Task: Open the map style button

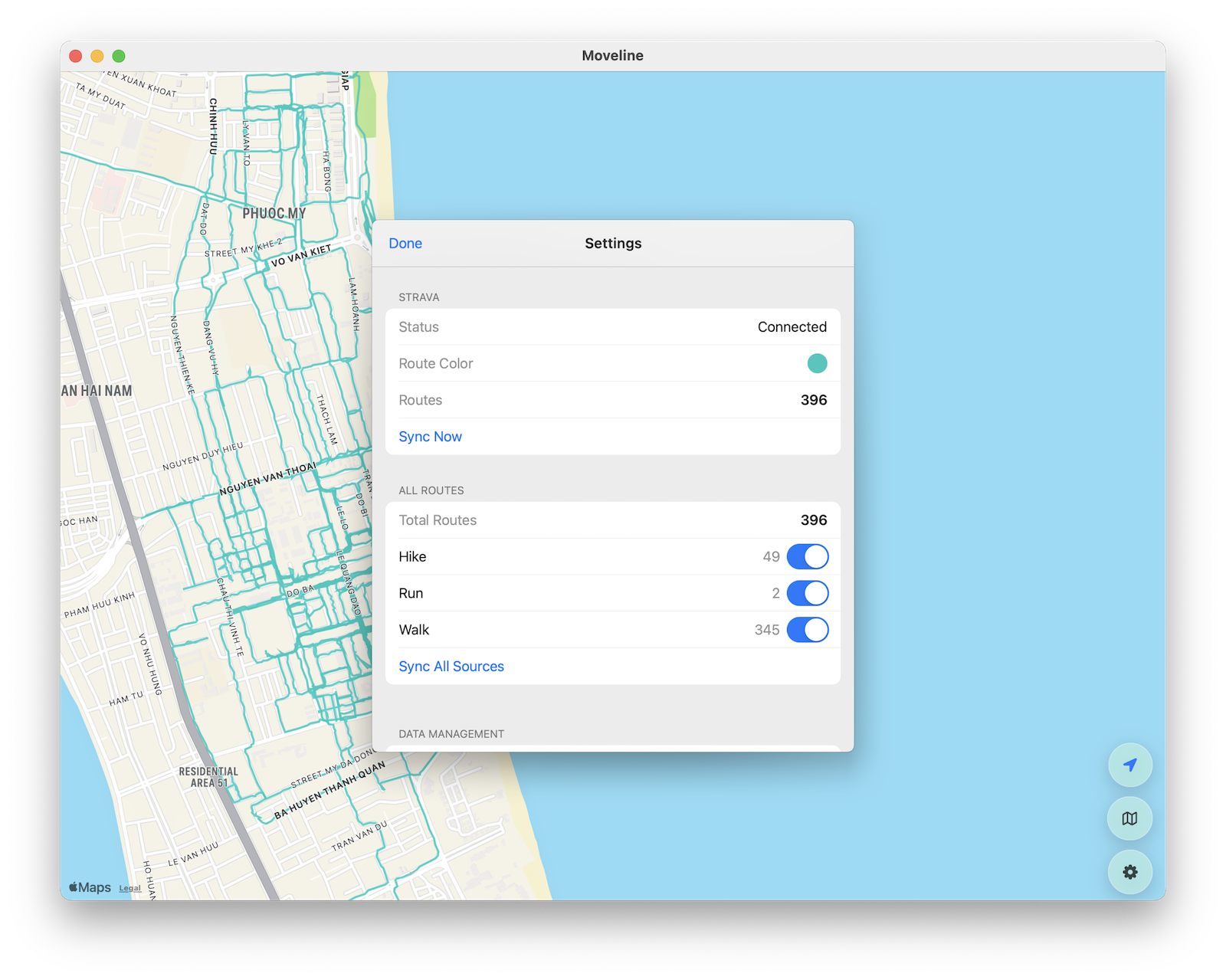Action: click(x=1129, y=818)
